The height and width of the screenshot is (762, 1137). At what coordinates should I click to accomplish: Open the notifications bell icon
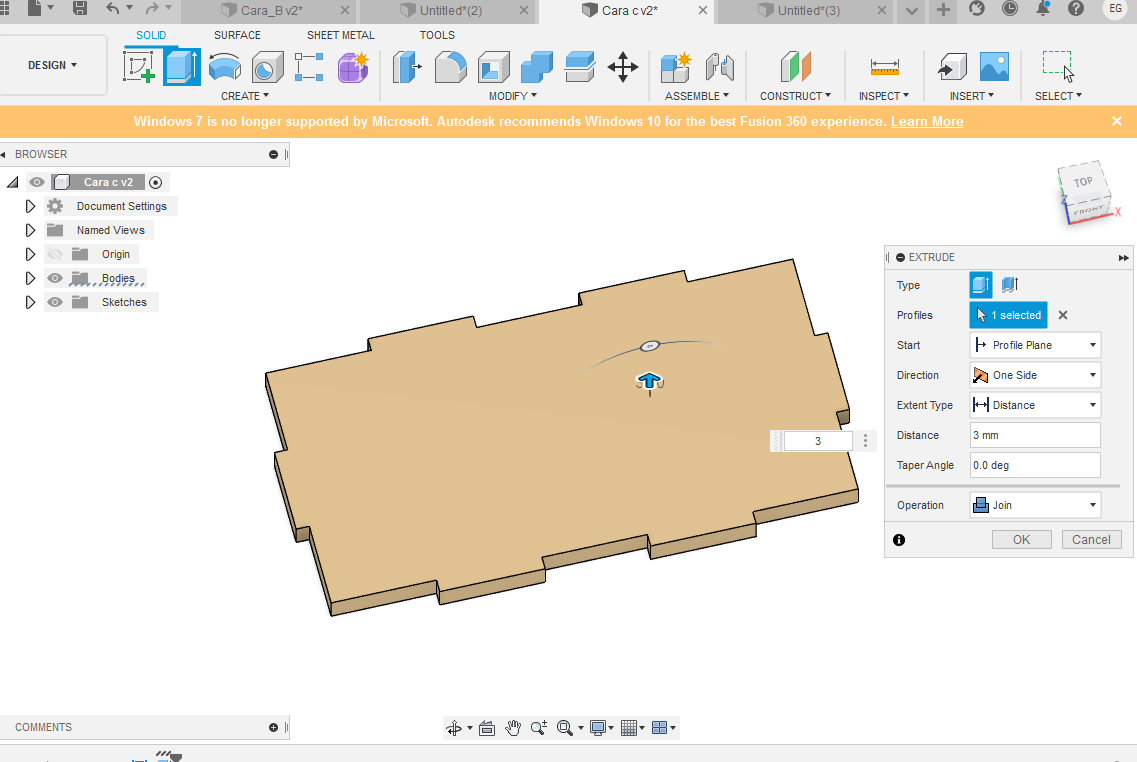[x=1043, y=9]
